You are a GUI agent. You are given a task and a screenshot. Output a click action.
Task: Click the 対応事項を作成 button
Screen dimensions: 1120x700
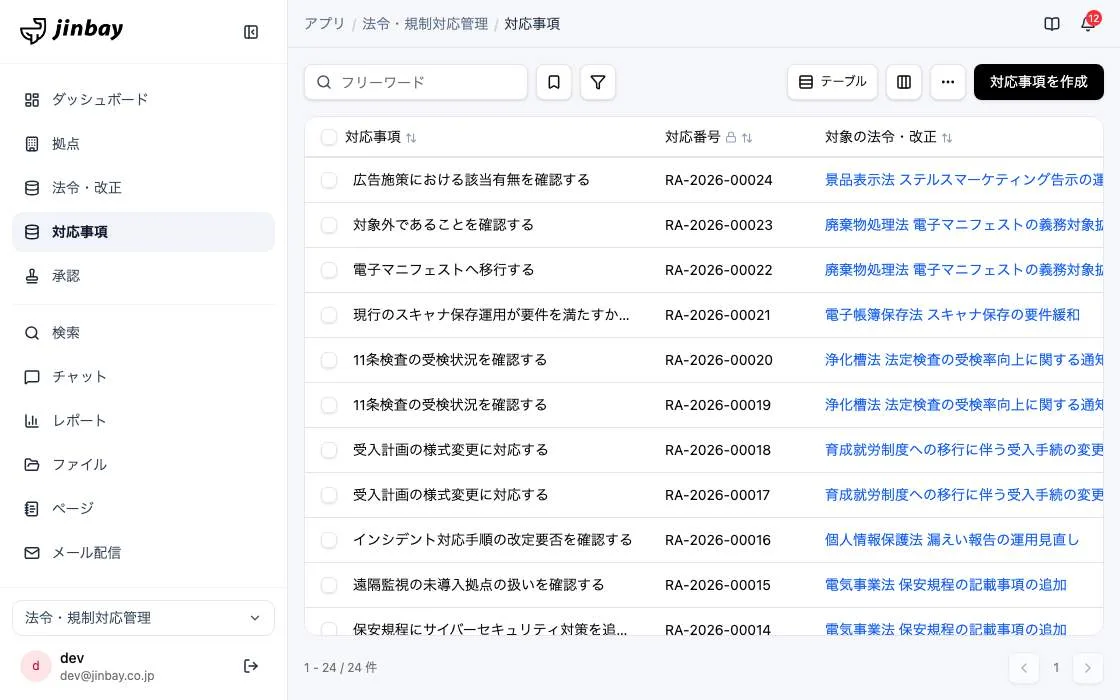[x=1039, y=82]
